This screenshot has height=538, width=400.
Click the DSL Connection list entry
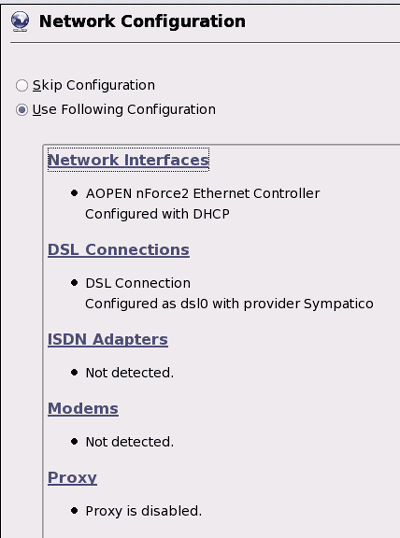click(138, 283)
